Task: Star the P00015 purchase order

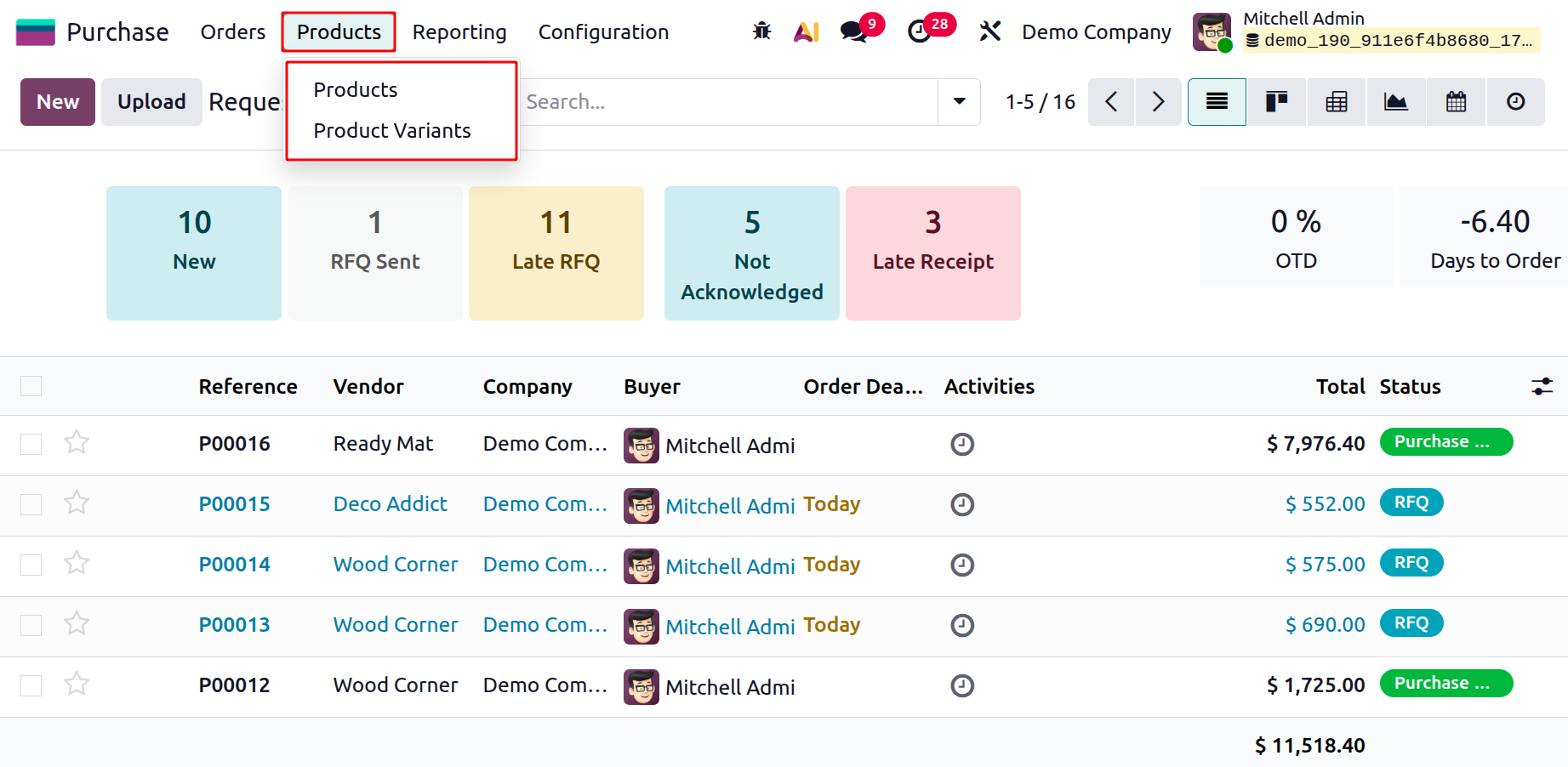Action: [77, 503]
